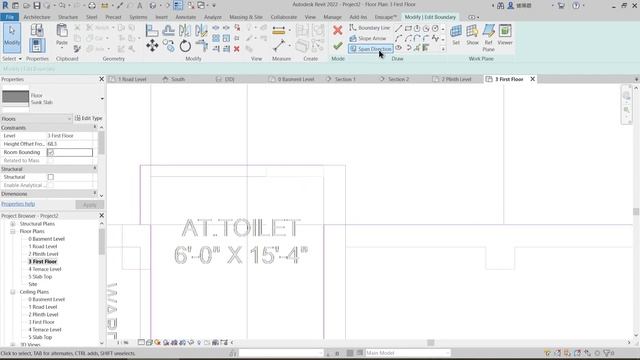640x360 pixels.
Task: Choose Mirror Draw Axis tool
Action: point(201,31)
